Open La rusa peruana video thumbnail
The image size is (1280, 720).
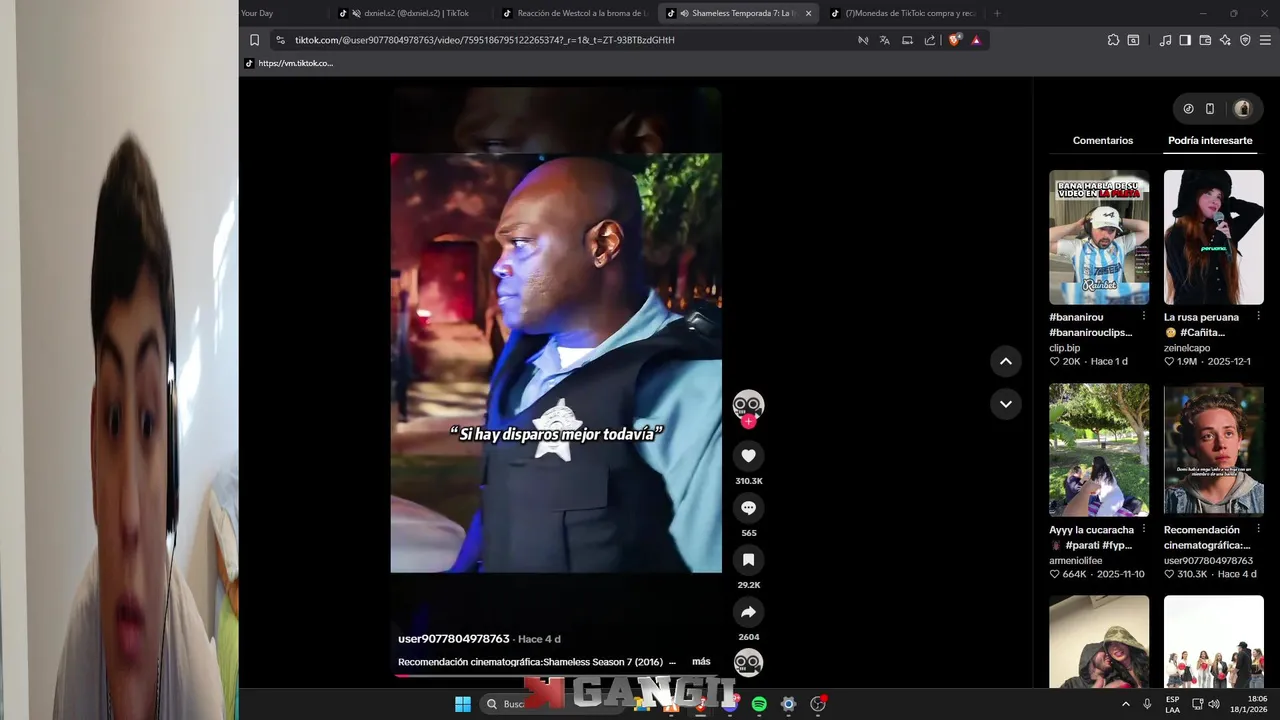pos(1214,237)
